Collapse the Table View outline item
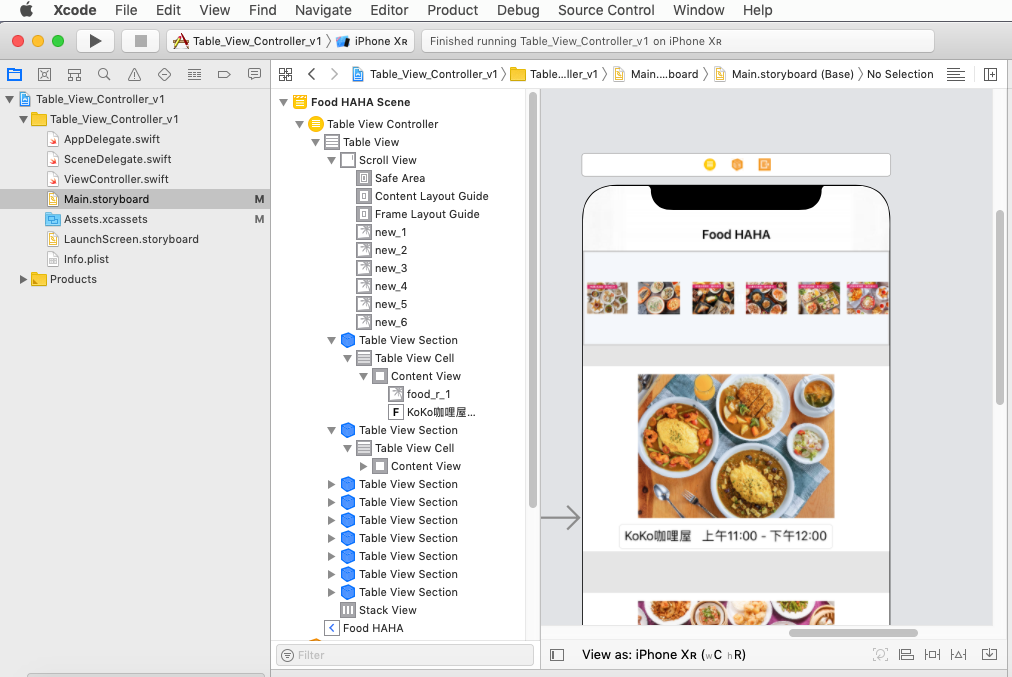 coord(316,142)
